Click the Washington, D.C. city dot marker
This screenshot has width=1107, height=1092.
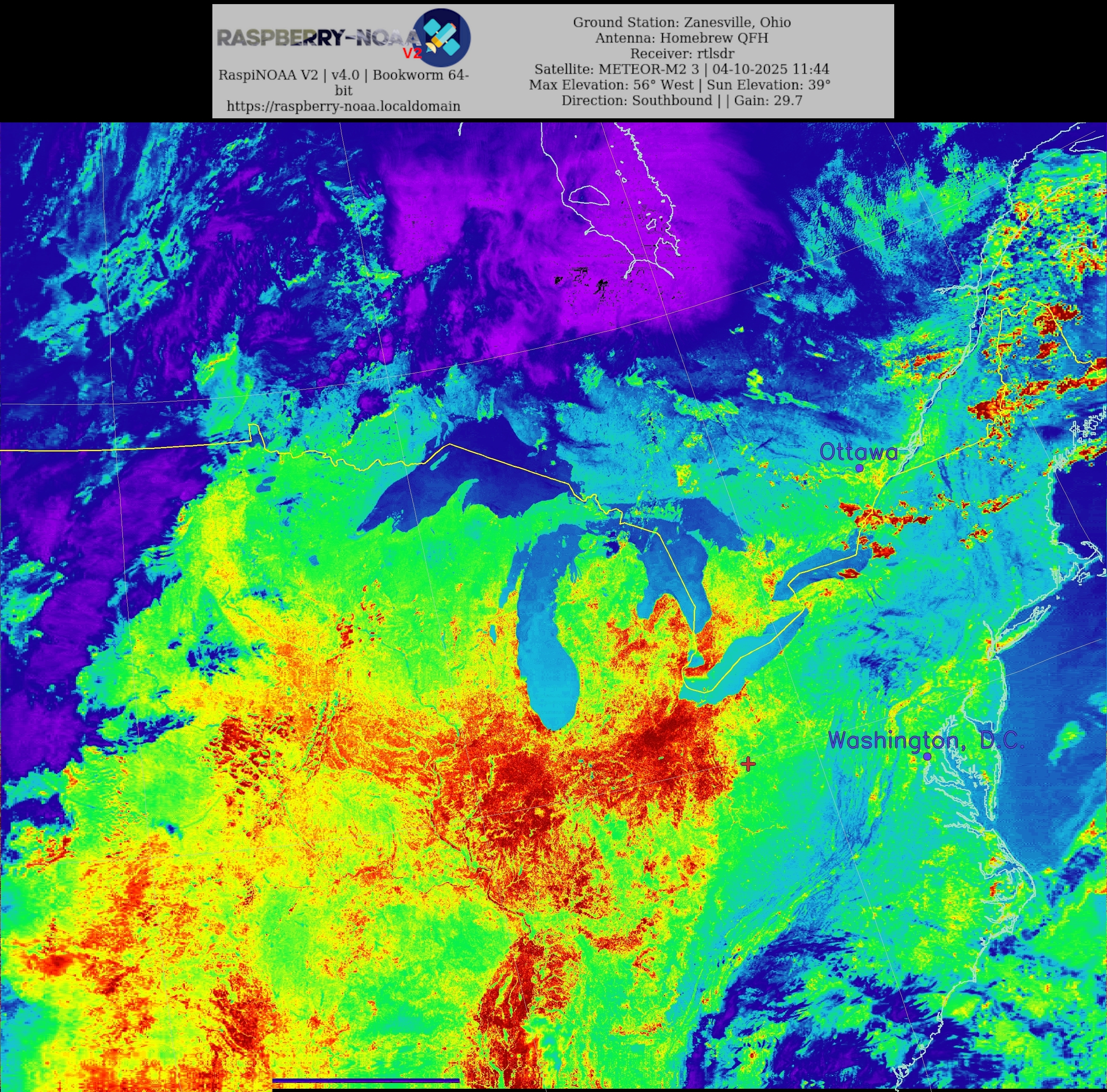(927, 757)
